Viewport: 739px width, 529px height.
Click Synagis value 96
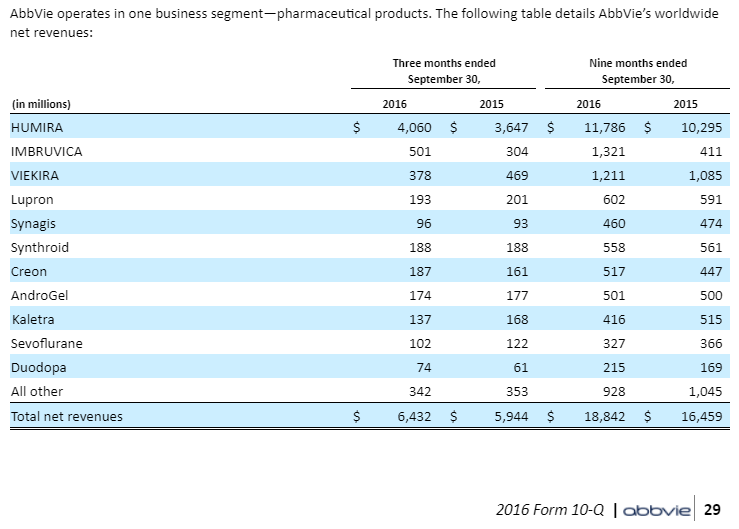pos(424,224)
